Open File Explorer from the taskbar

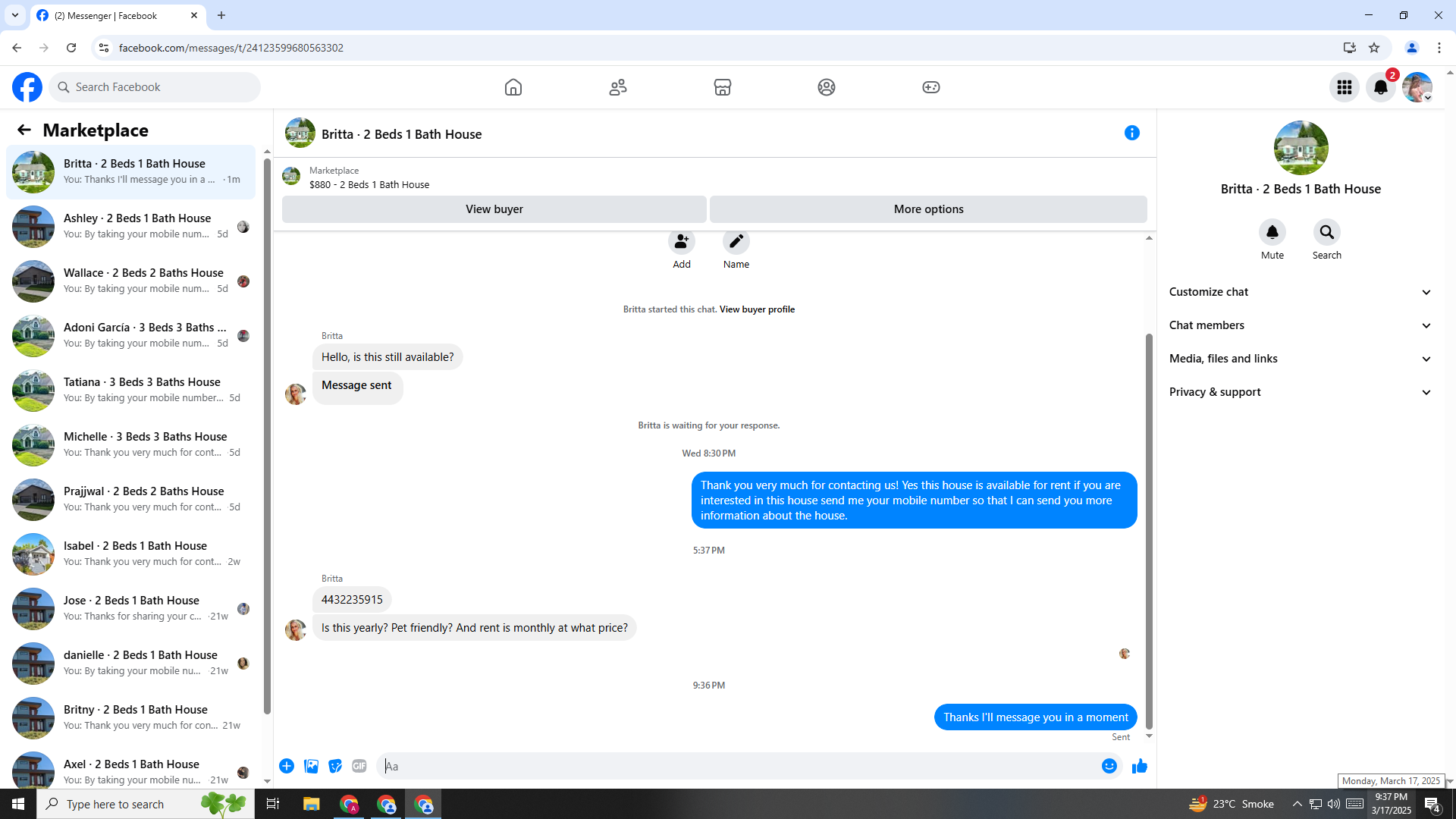312,804
